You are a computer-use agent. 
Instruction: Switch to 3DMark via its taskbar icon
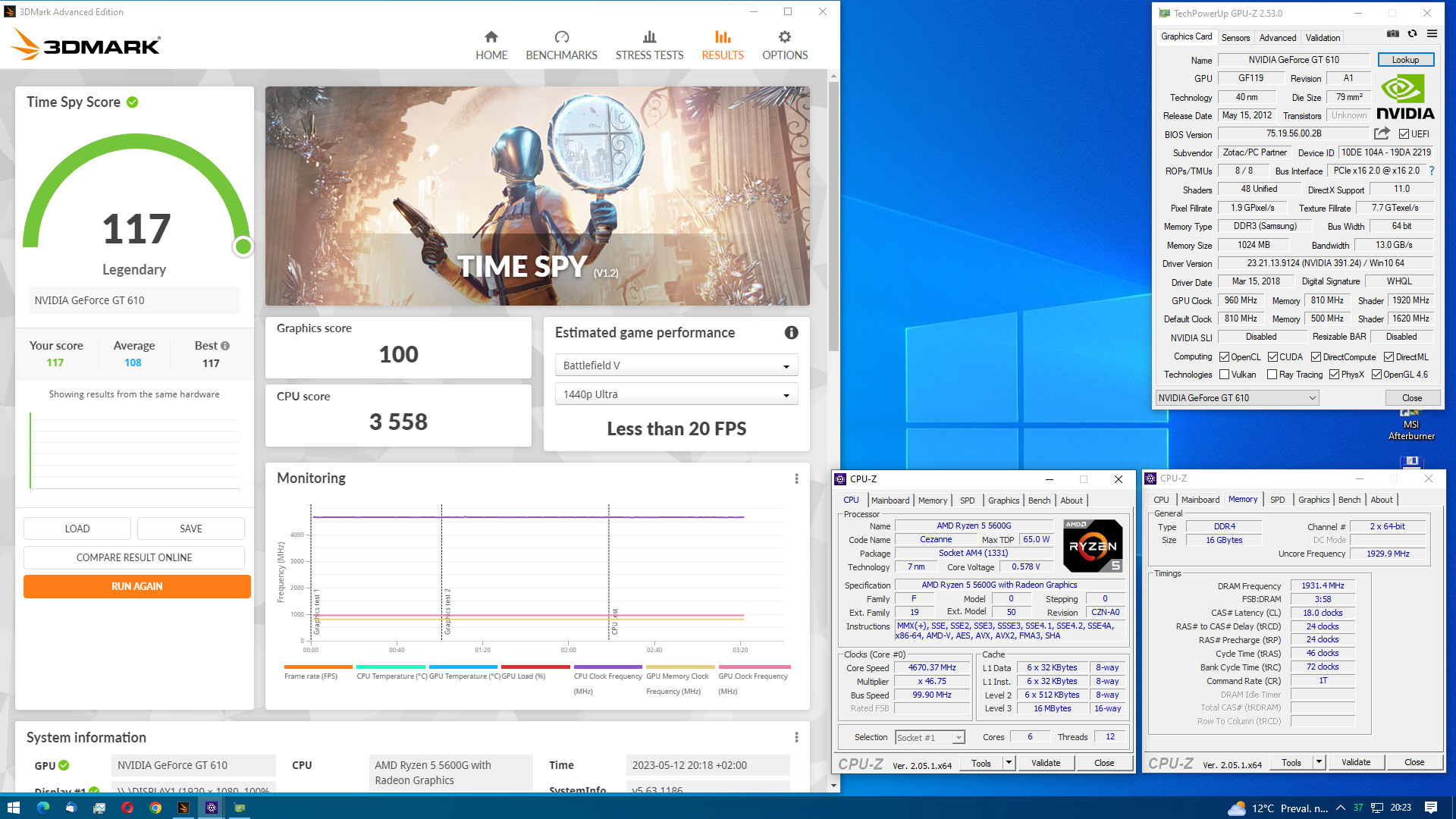[184, 808]
